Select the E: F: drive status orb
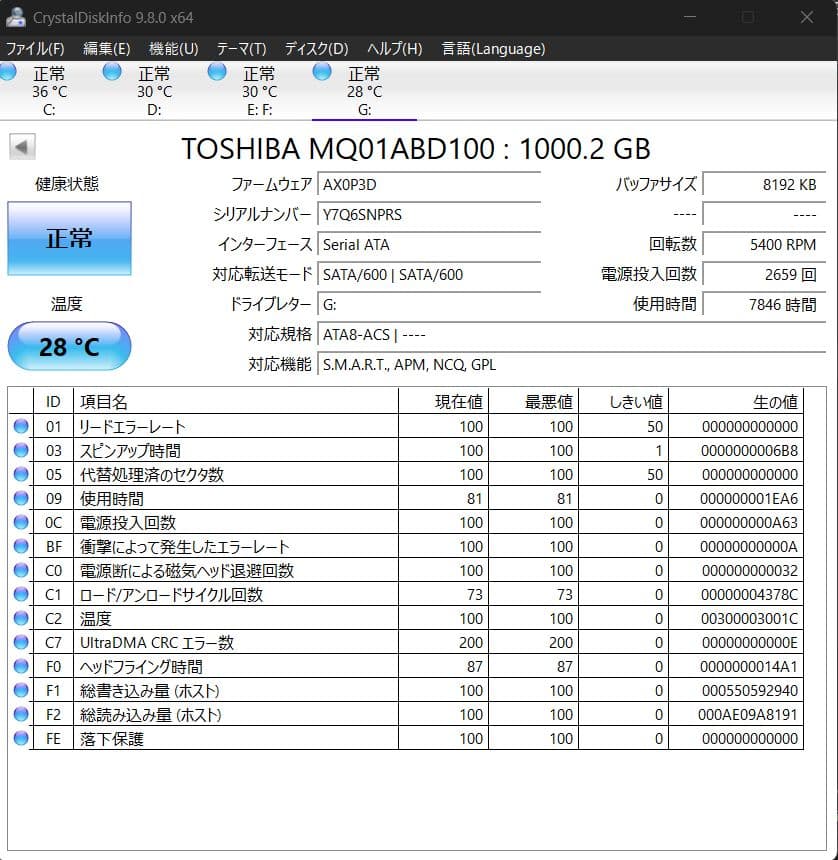The width and height of the screenshot is (838, 860). point(217,72)
